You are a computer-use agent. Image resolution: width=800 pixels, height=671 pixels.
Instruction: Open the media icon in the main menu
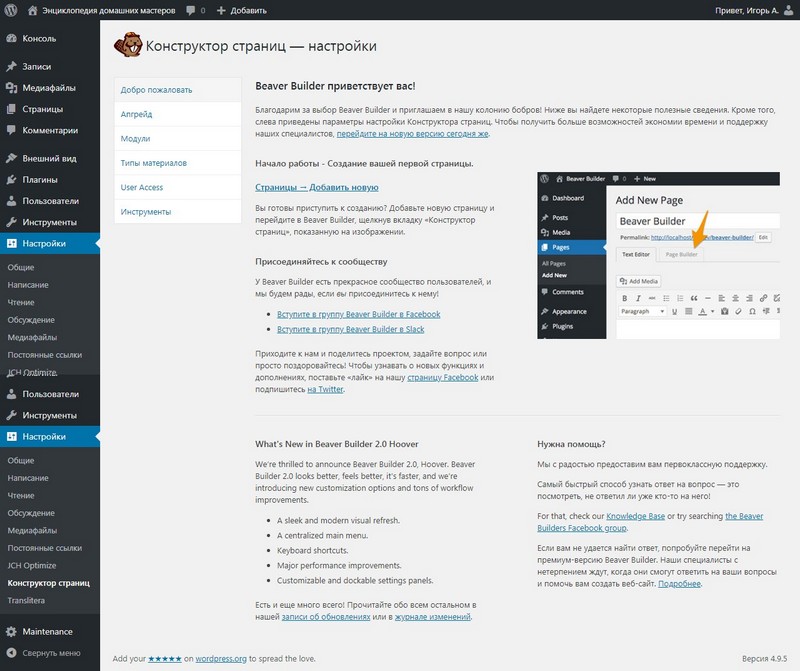(x=11, y=88)
